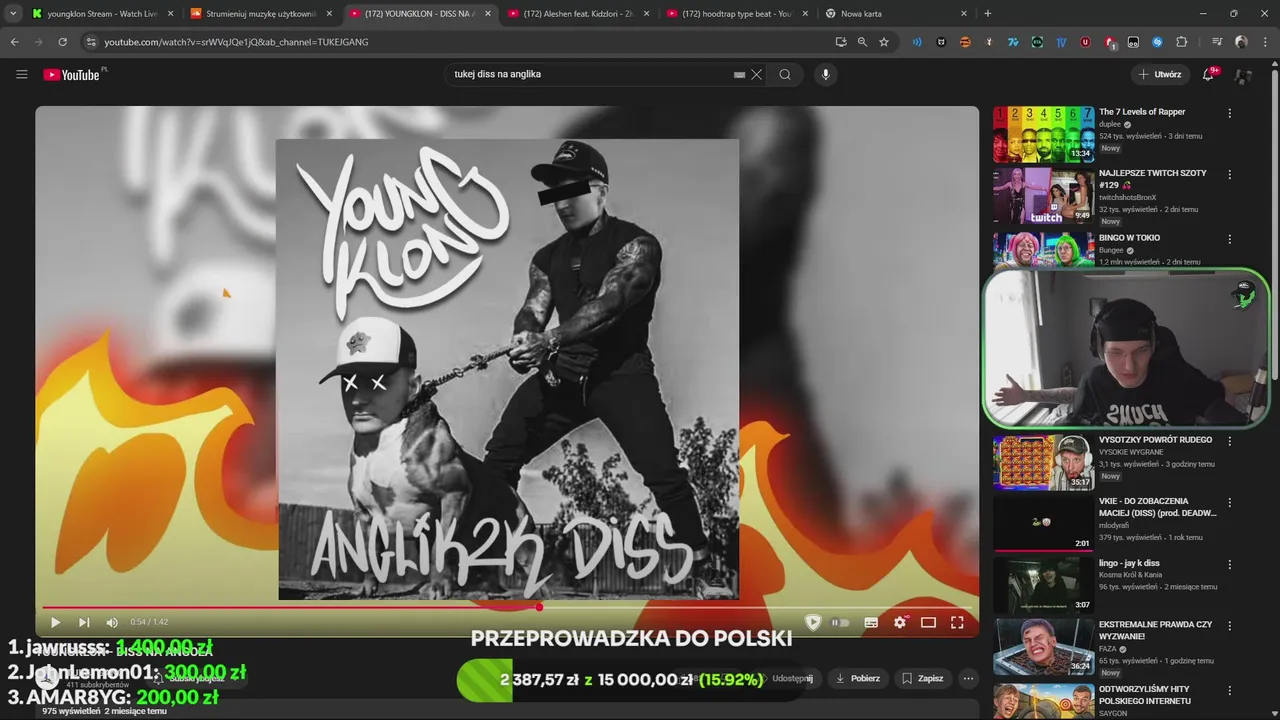Click the Zapisz save button
Image resolution: width=1280 pixels, height=720 pixels.
(x=922, y=678)
